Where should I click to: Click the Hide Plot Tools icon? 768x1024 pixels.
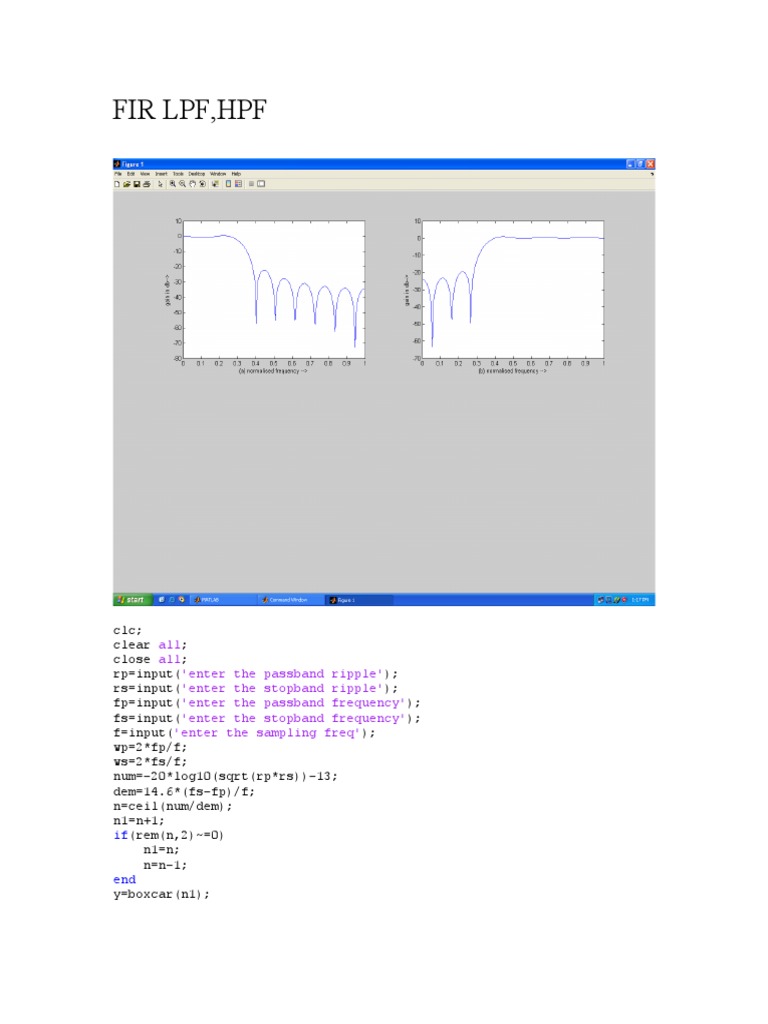tap(251, 184)
